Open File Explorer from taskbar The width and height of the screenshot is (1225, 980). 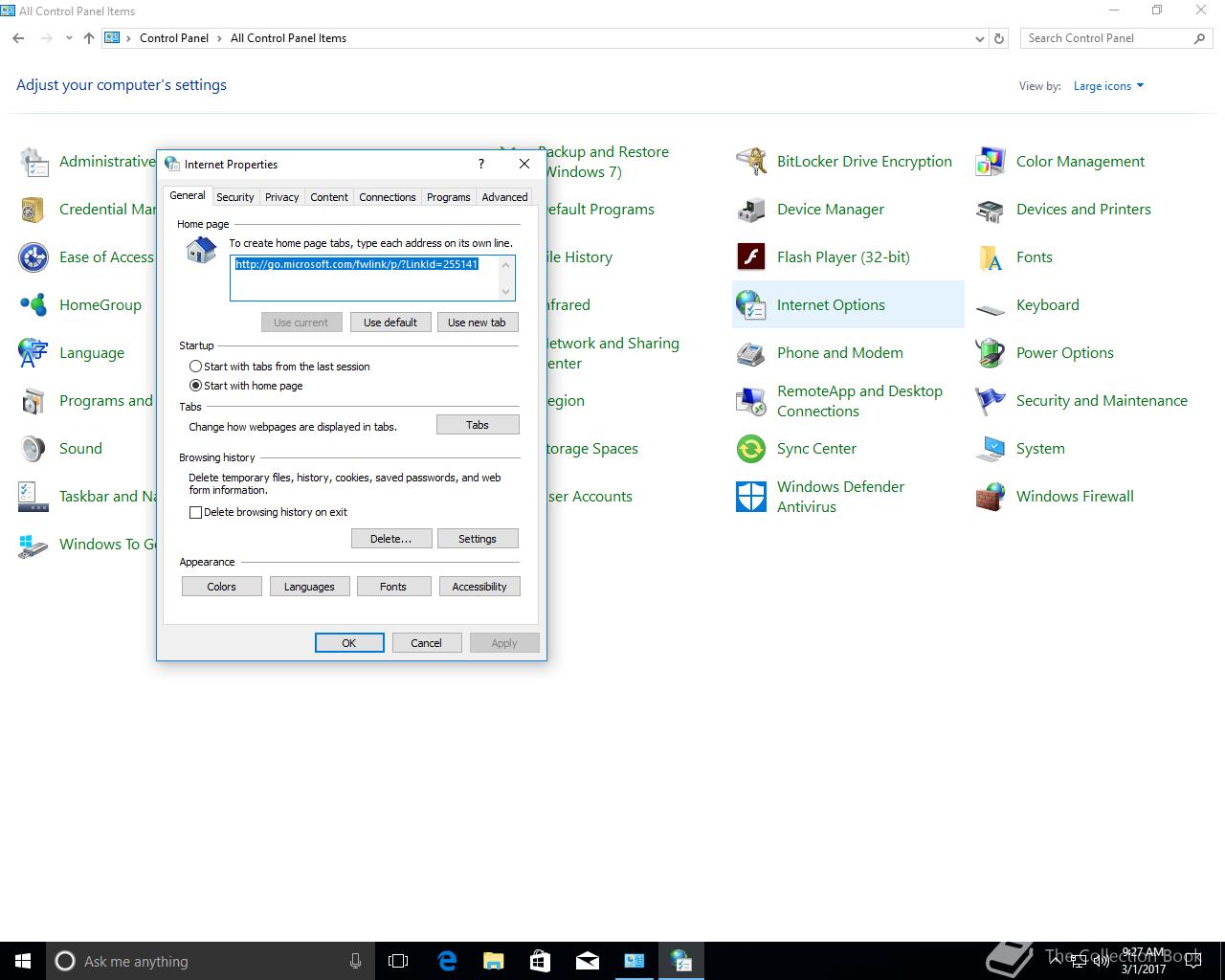(x=494, y=961)
